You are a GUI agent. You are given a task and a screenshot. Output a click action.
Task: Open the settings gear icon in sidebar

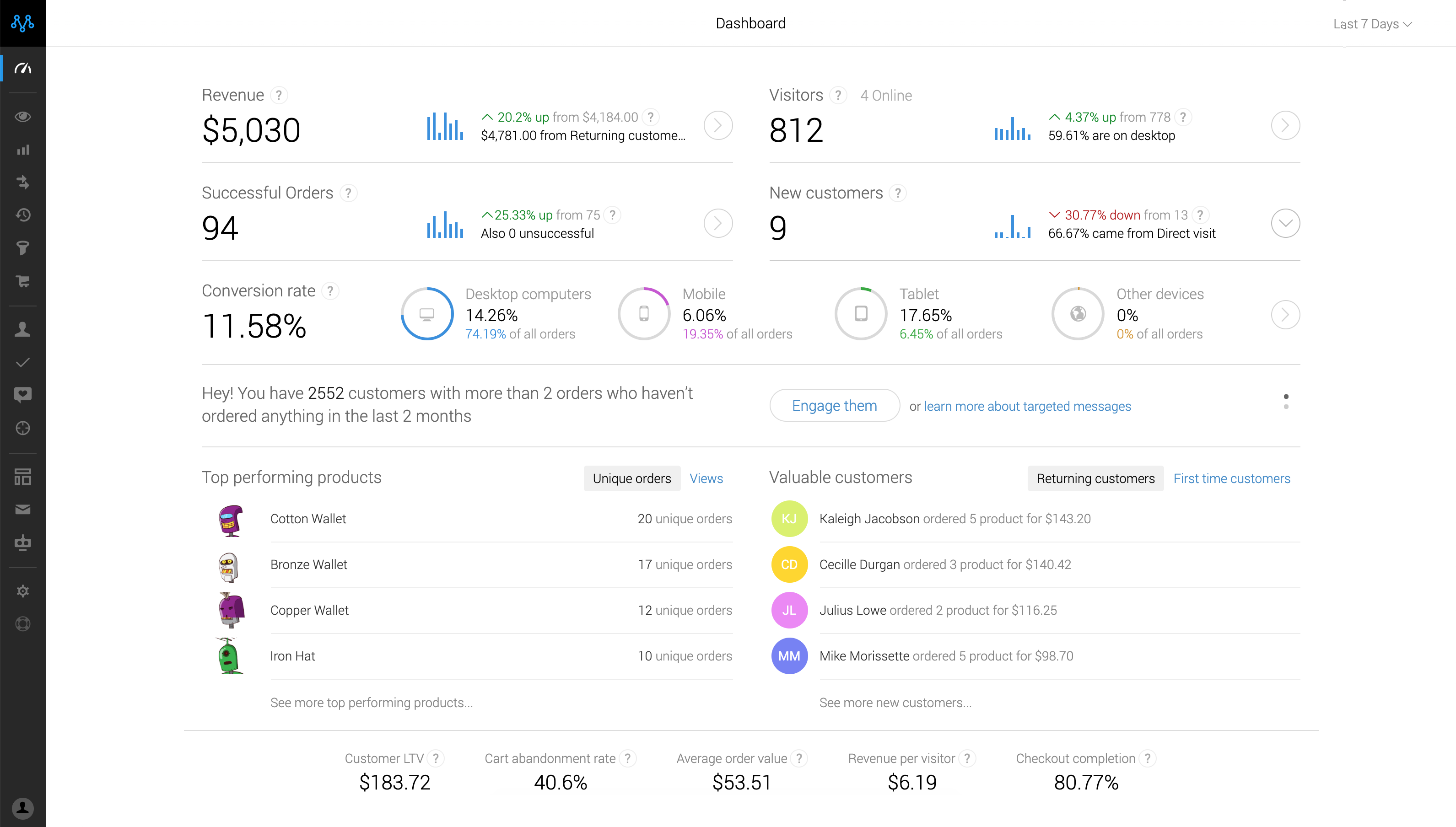(23, 591)
